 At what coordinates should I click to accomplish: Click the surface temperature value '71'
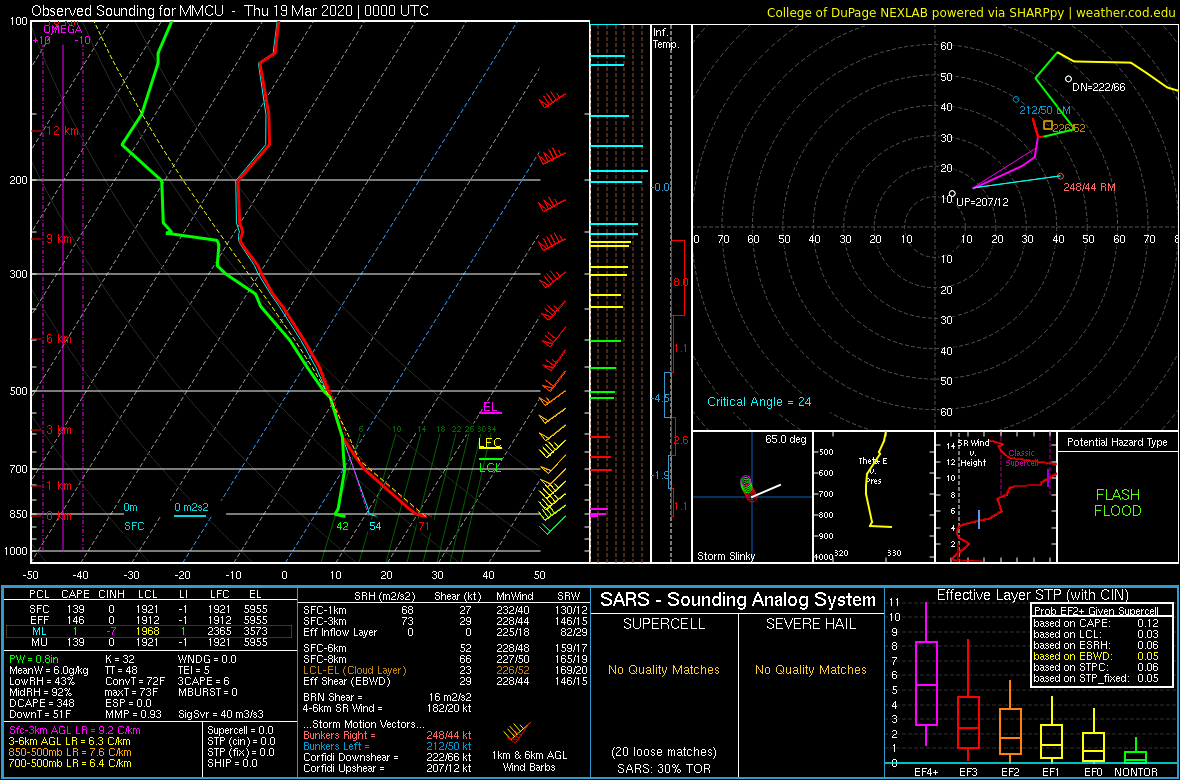424,526
